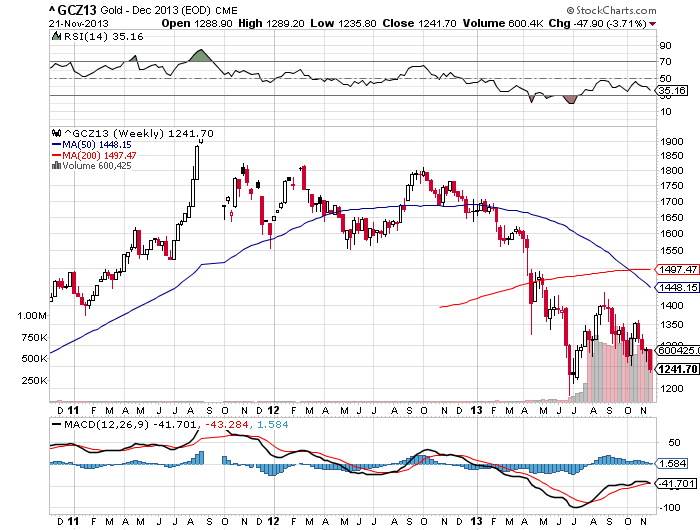Click the blue MA(50) legend line

click(56, 145)
